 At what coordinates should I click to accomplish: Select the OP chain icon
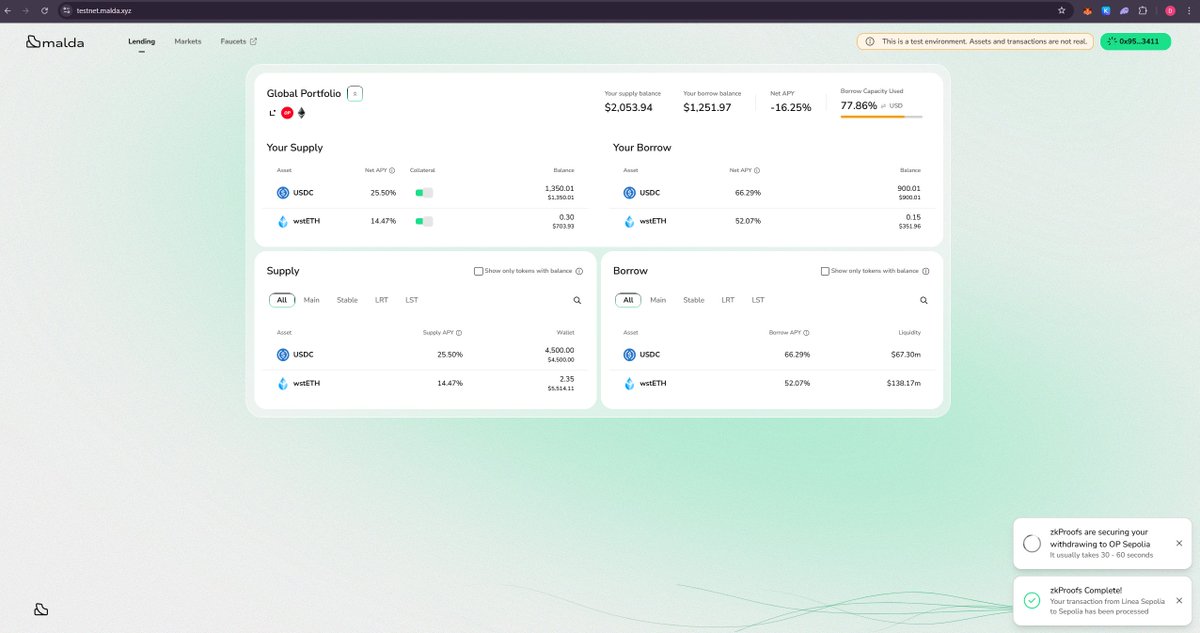click(x=287, y=113)
